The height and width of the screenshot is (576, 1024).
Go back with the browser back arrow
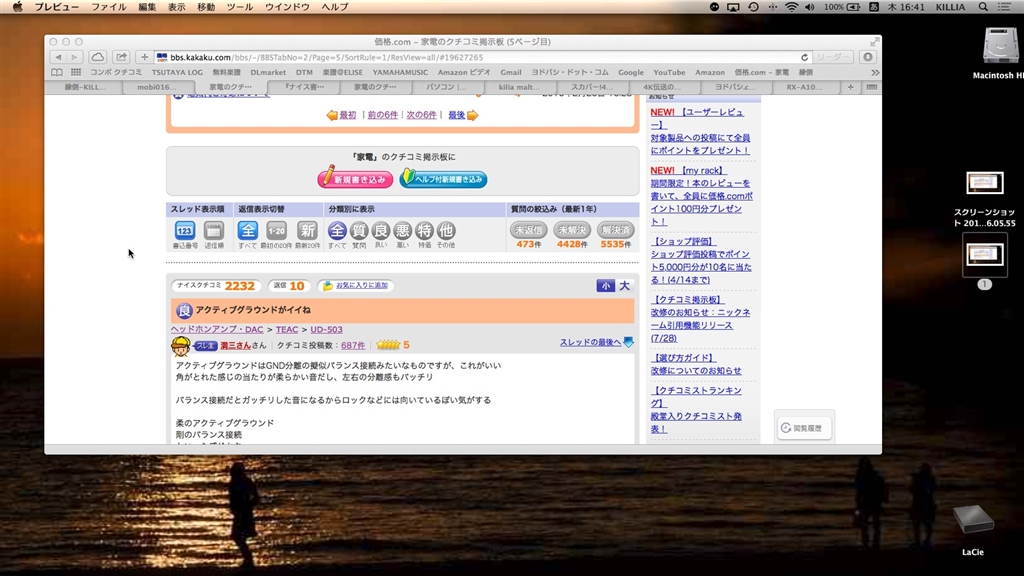(x=58, y=57)
